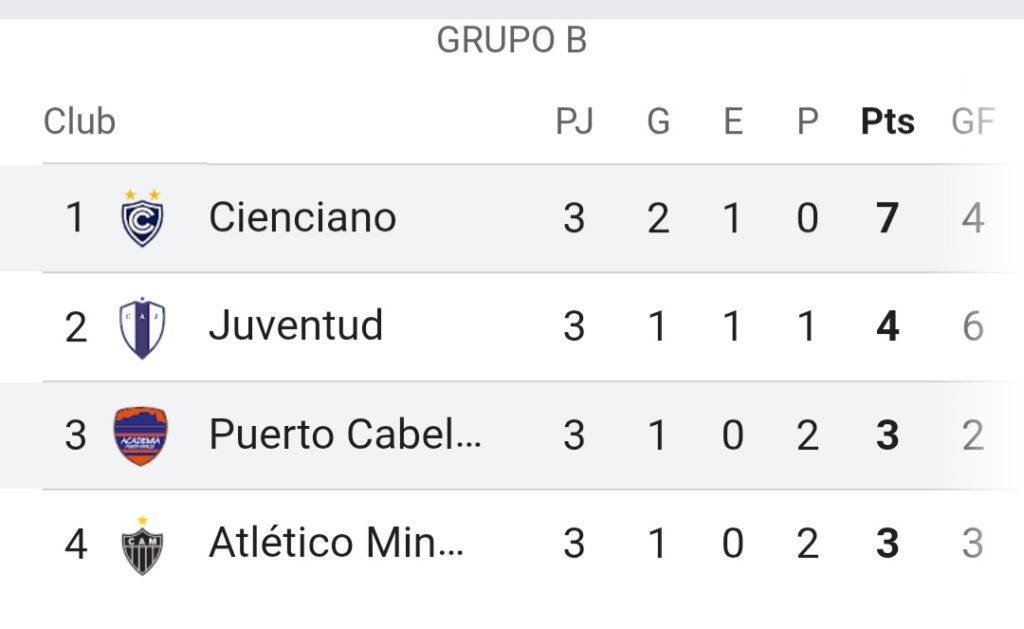
Task: Click the PJ column header
Action: 574,121
